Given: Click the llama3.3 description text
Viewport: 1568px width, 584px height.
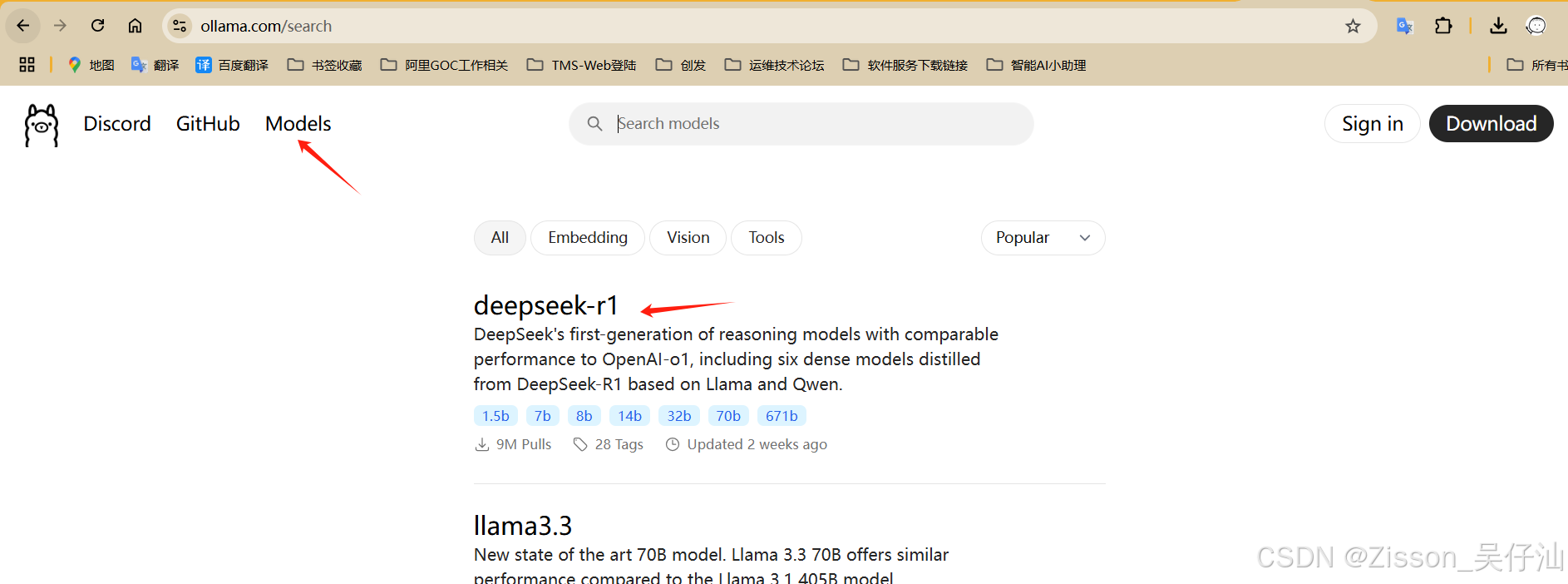Looking at the screenshot, I should (711, 566).
